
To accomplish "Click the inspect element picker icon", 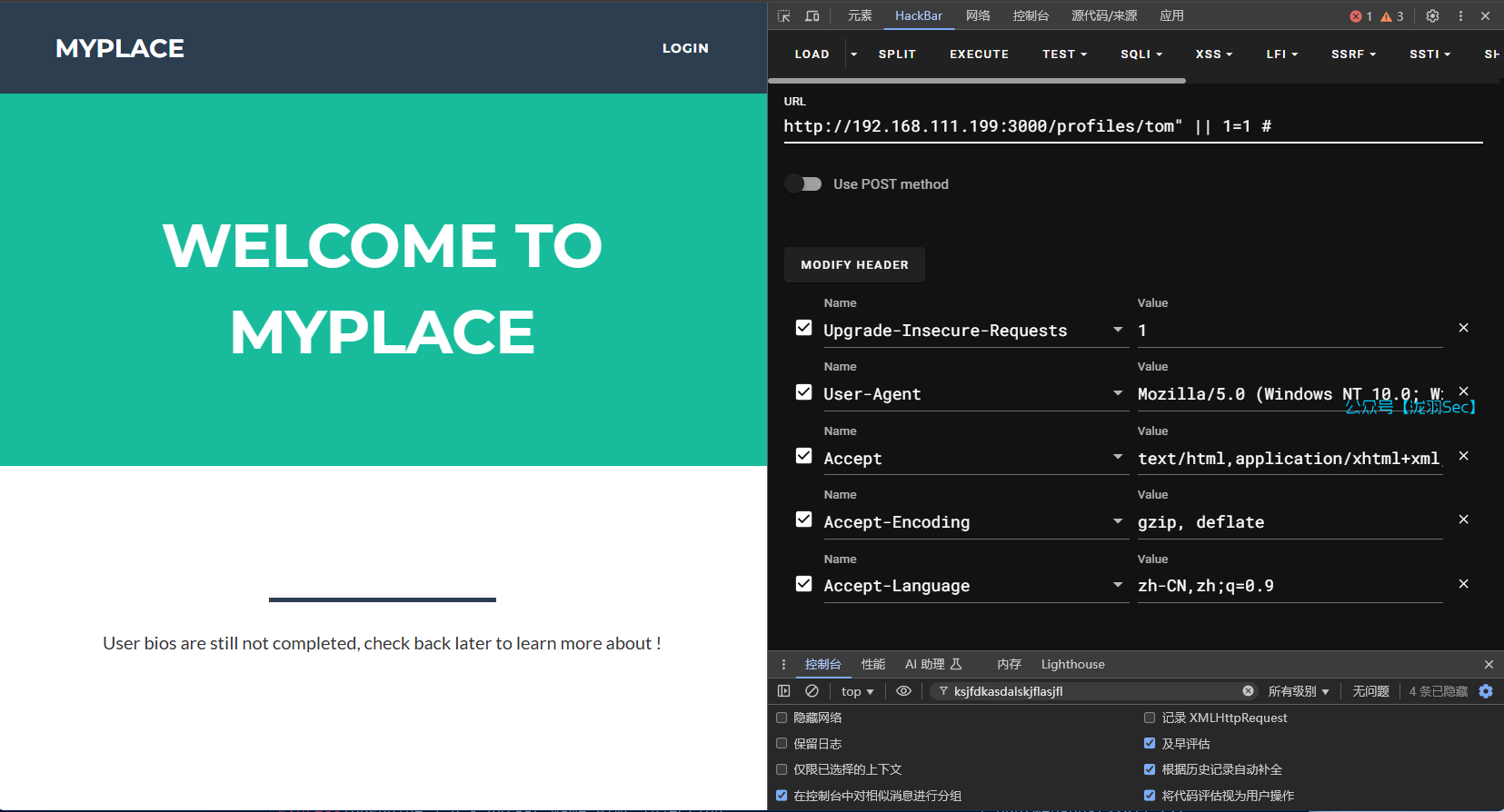I will coord(784,16).
